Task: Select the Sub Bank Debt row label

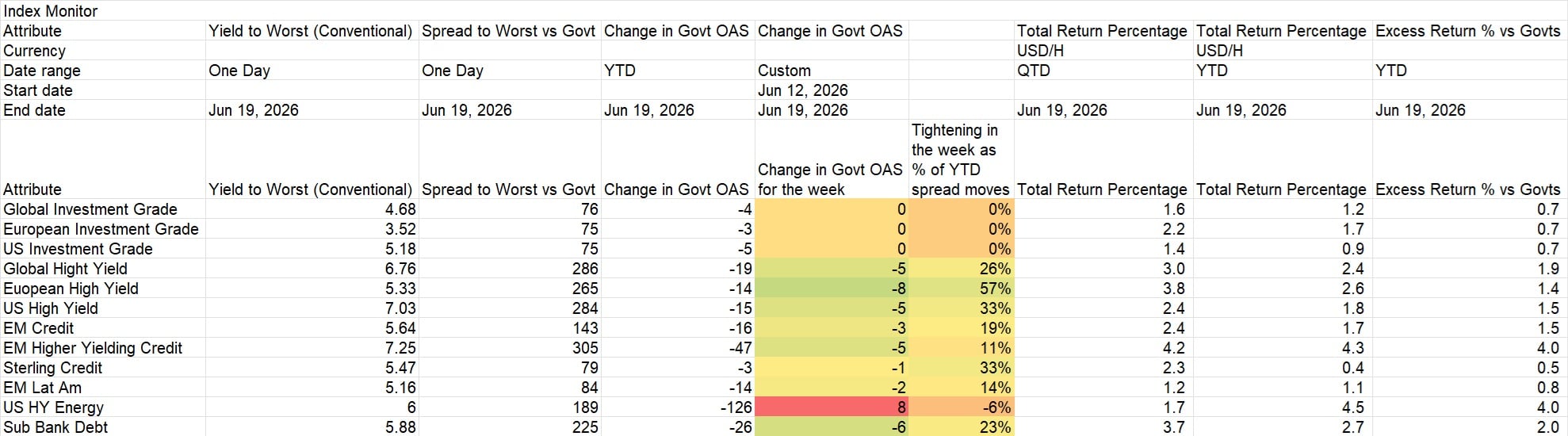Action: 55,427
